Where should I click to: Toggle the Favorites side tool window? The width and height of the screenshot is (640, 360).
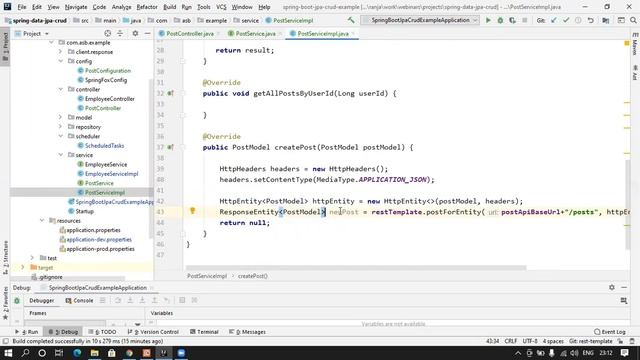5,303
